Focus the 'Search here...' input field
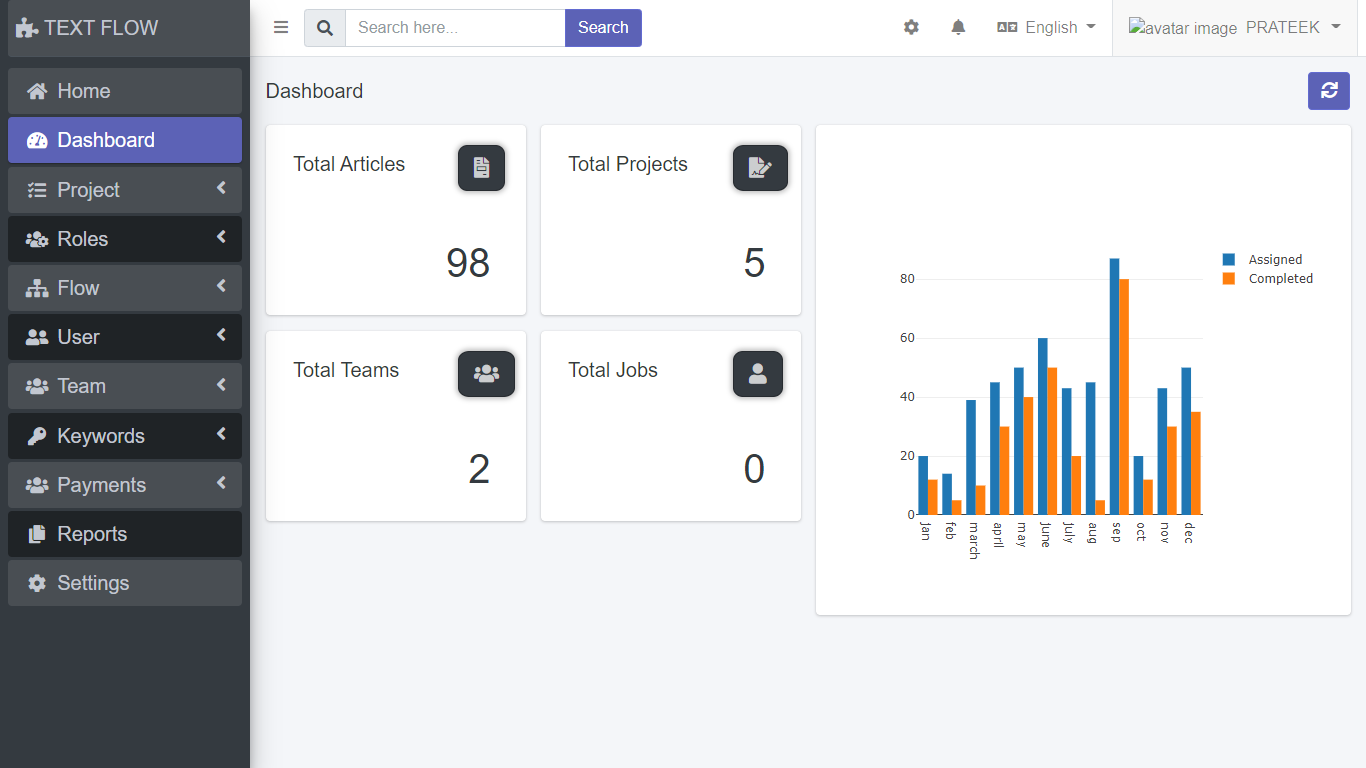 pyautogui.click(x=455, y=28)
